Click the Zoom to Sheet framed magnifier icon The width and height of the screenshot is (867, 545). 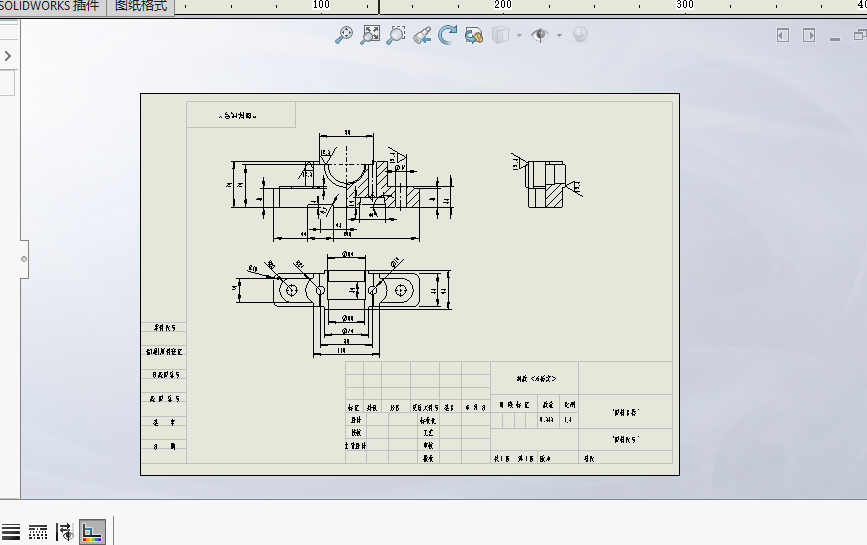tap(370, 35)
